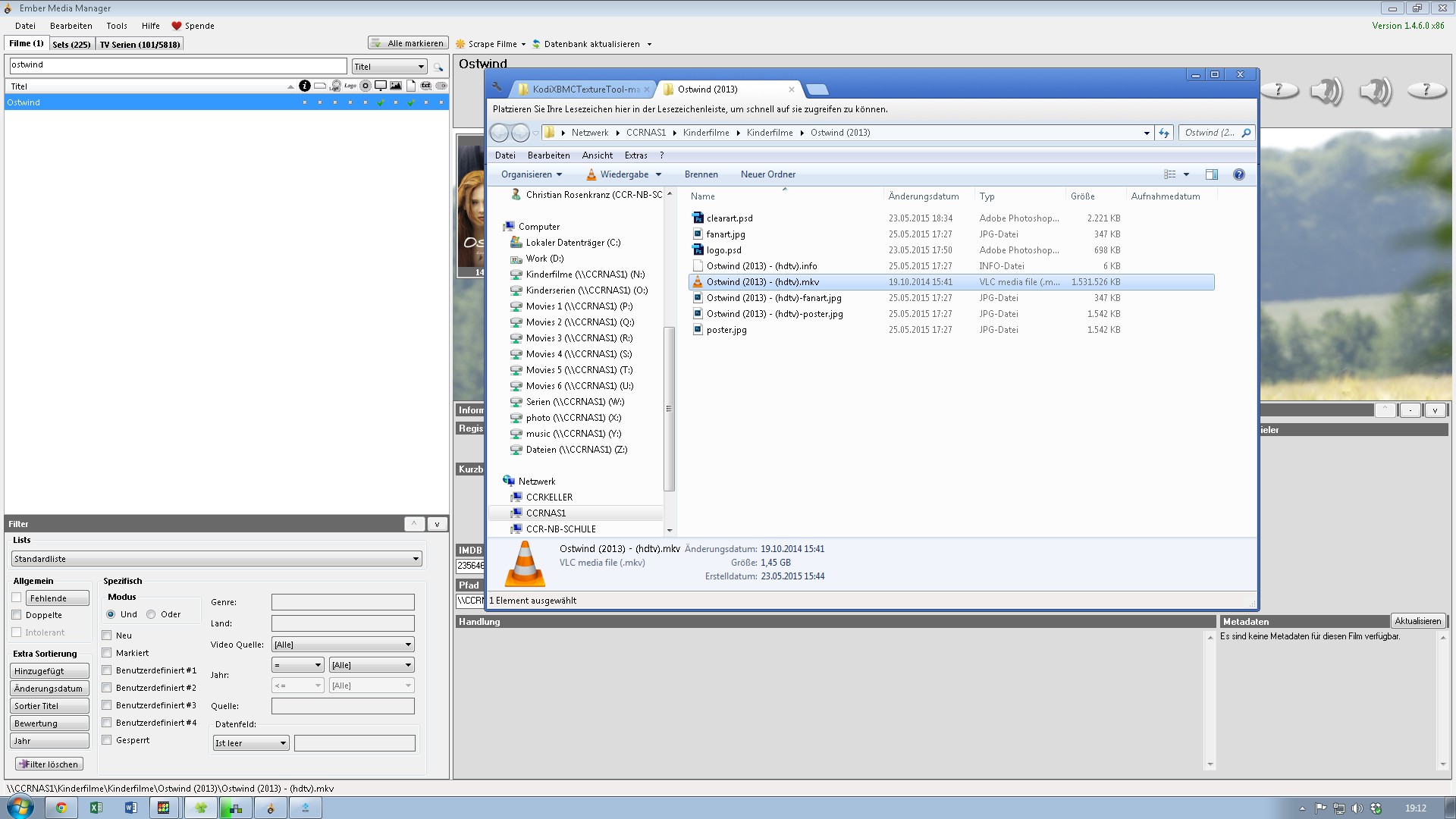The width and height of the screenshot is (1456, 819).
Task: Open the Wiedergabe dropdown arrow
Action: click(x=658, y=174)
